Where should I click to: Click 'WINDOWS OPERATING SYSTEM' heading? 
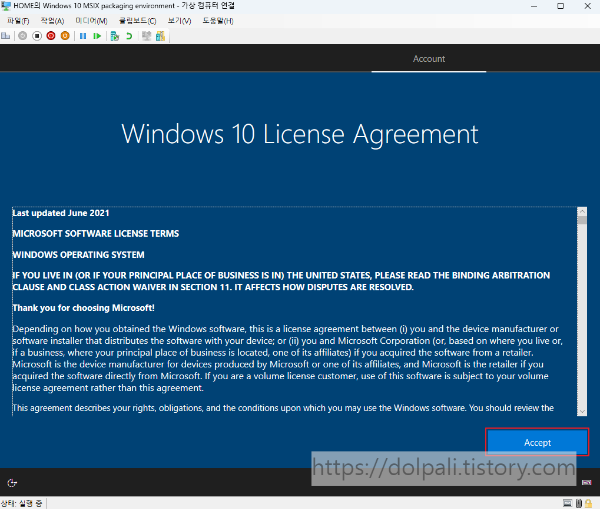(78, 255)
